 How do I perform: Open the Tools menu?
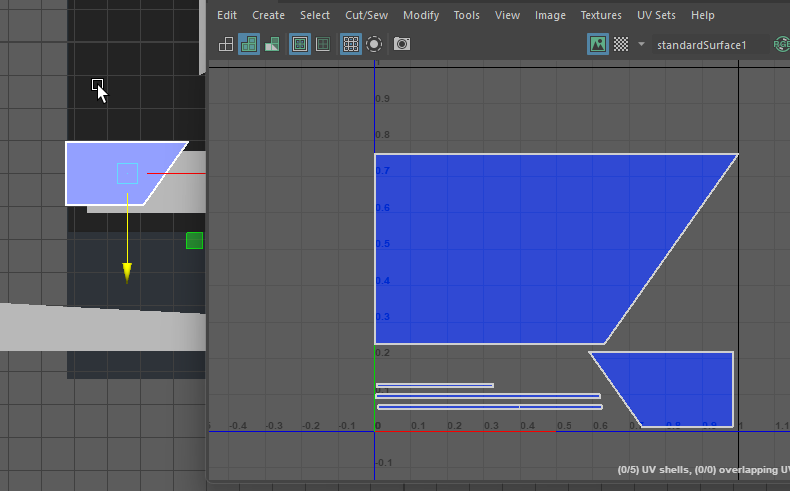point(467,15)
